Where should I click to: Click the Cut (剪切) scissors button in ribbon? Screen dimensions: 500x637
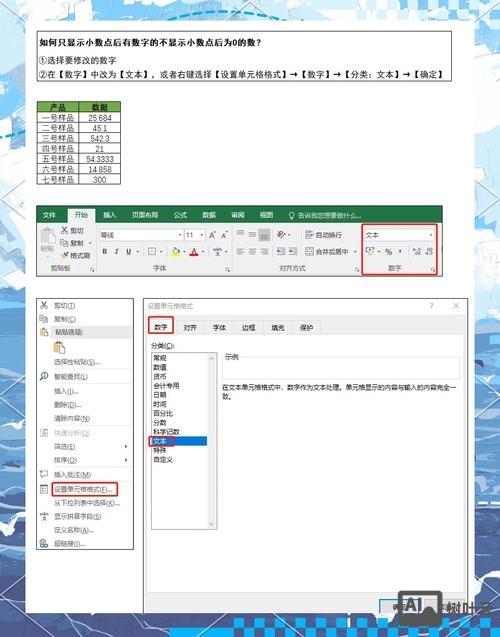72,230
